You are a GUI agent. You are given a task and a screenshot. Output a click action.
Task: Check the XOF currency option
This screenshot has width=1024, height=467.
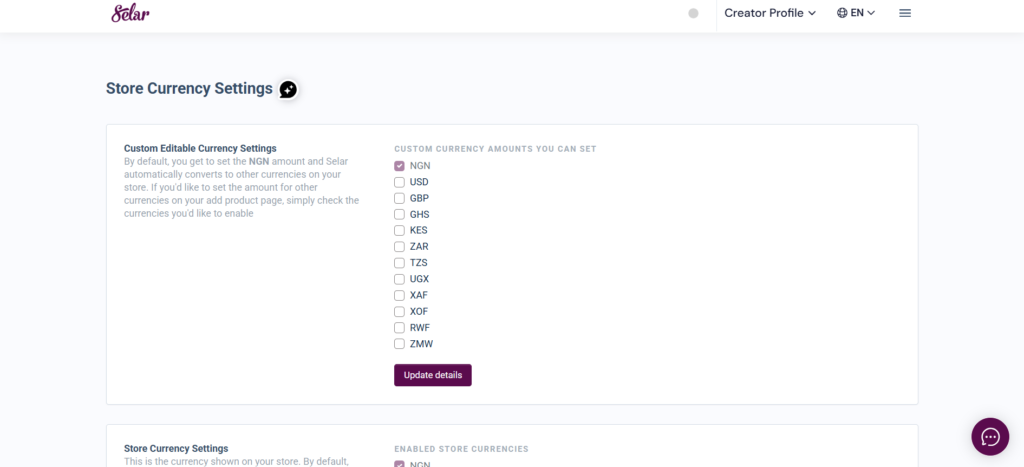pyautogui.click(x=399, y=311)
